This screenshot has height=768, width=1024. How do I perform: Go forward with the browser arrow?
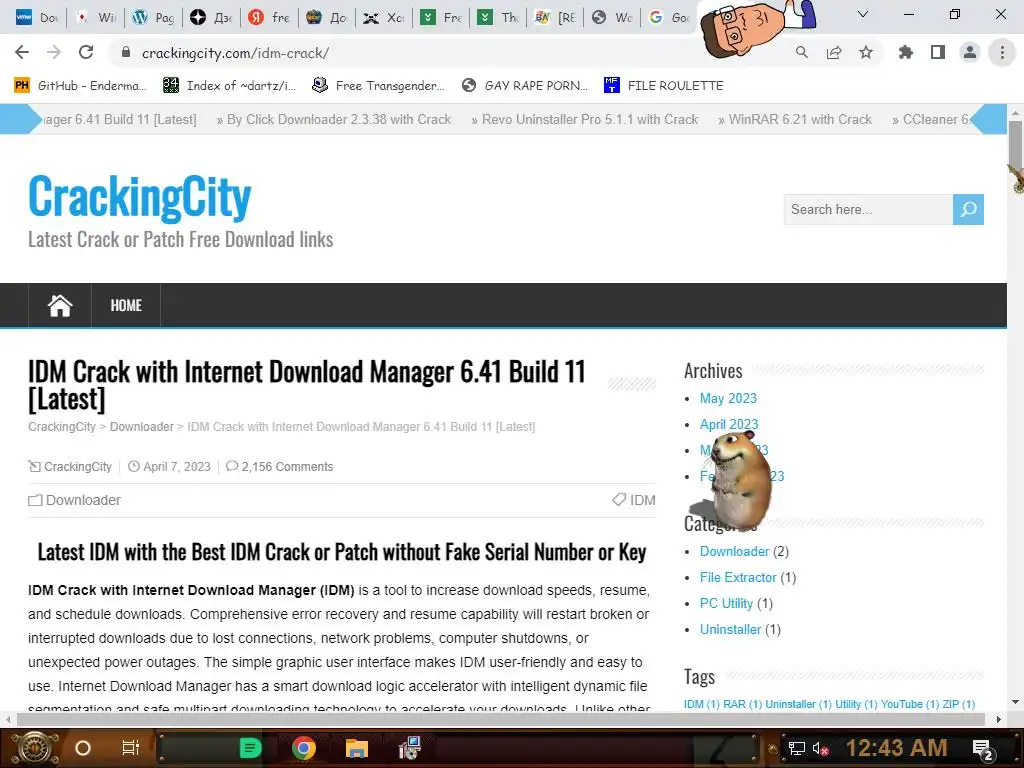point(54,52)
